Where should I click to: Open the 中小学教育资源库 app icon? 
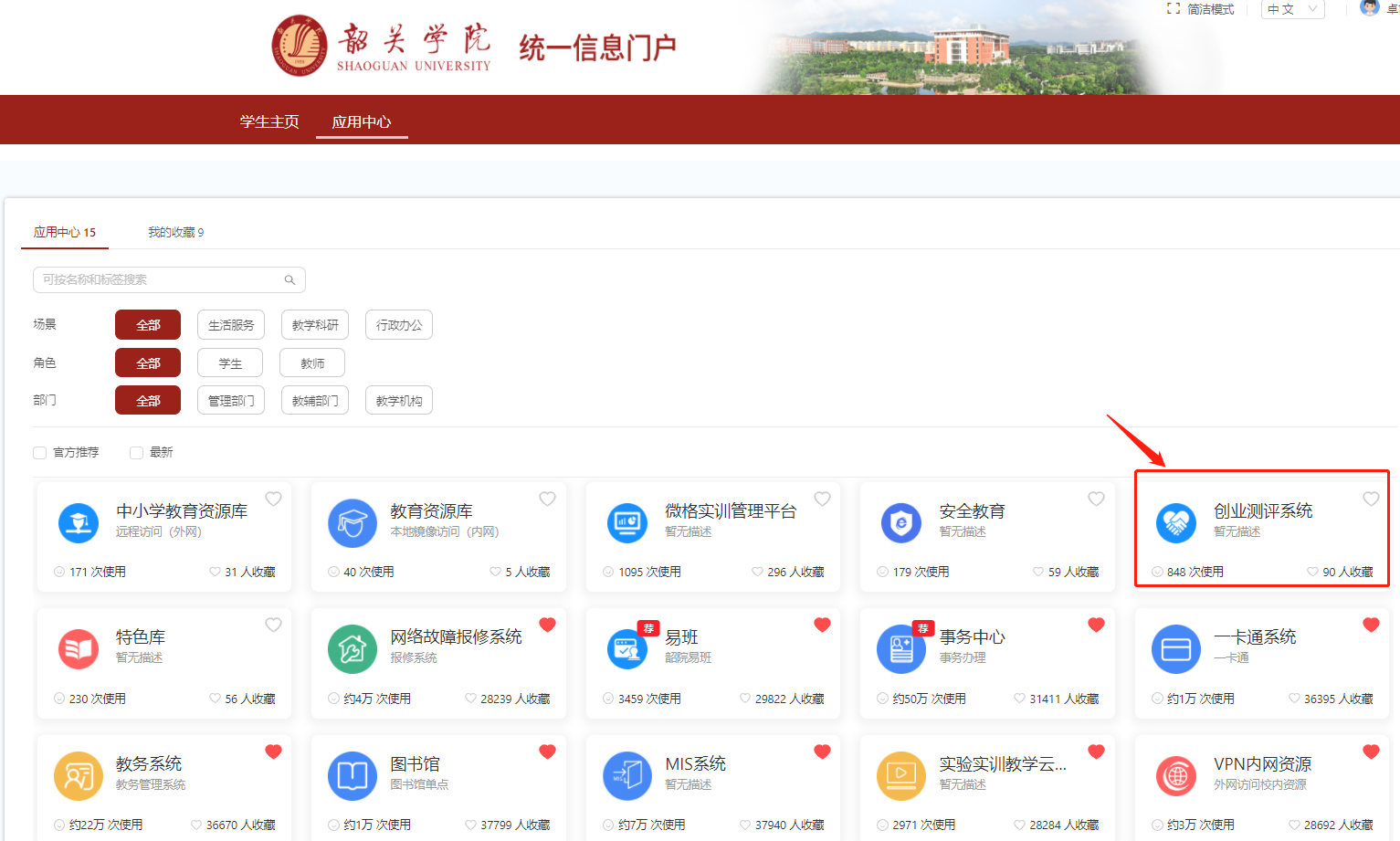[79, 522]
